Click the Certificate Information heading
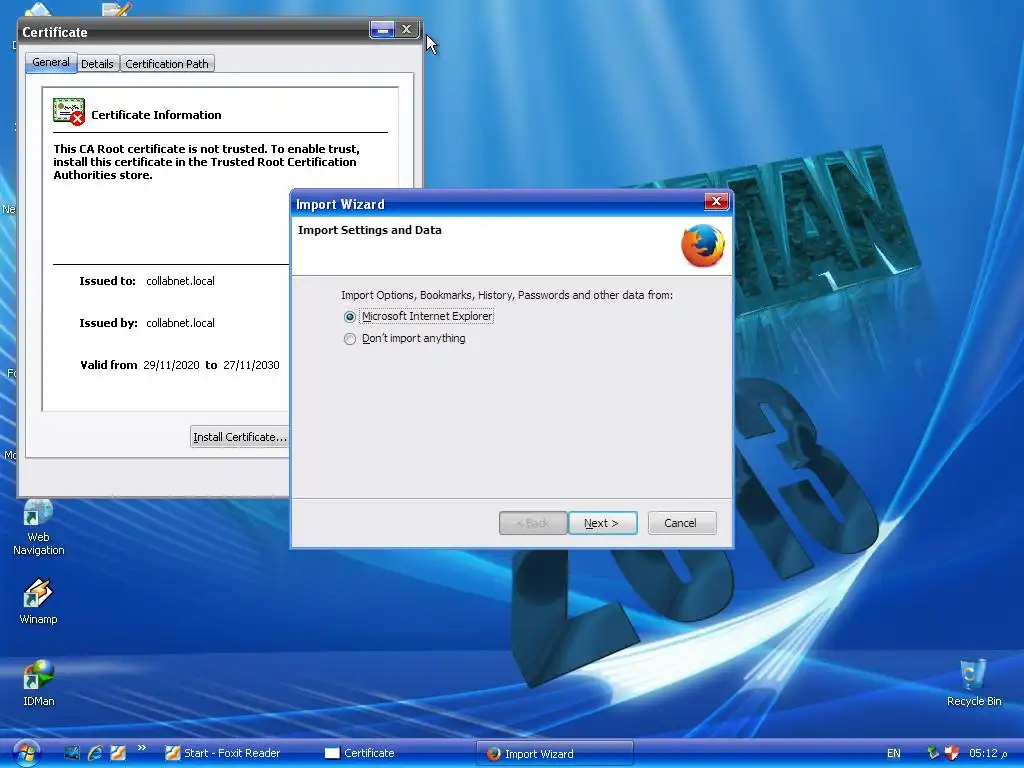1024x768 pixels. pyautogui.click(x=156, y=115)
